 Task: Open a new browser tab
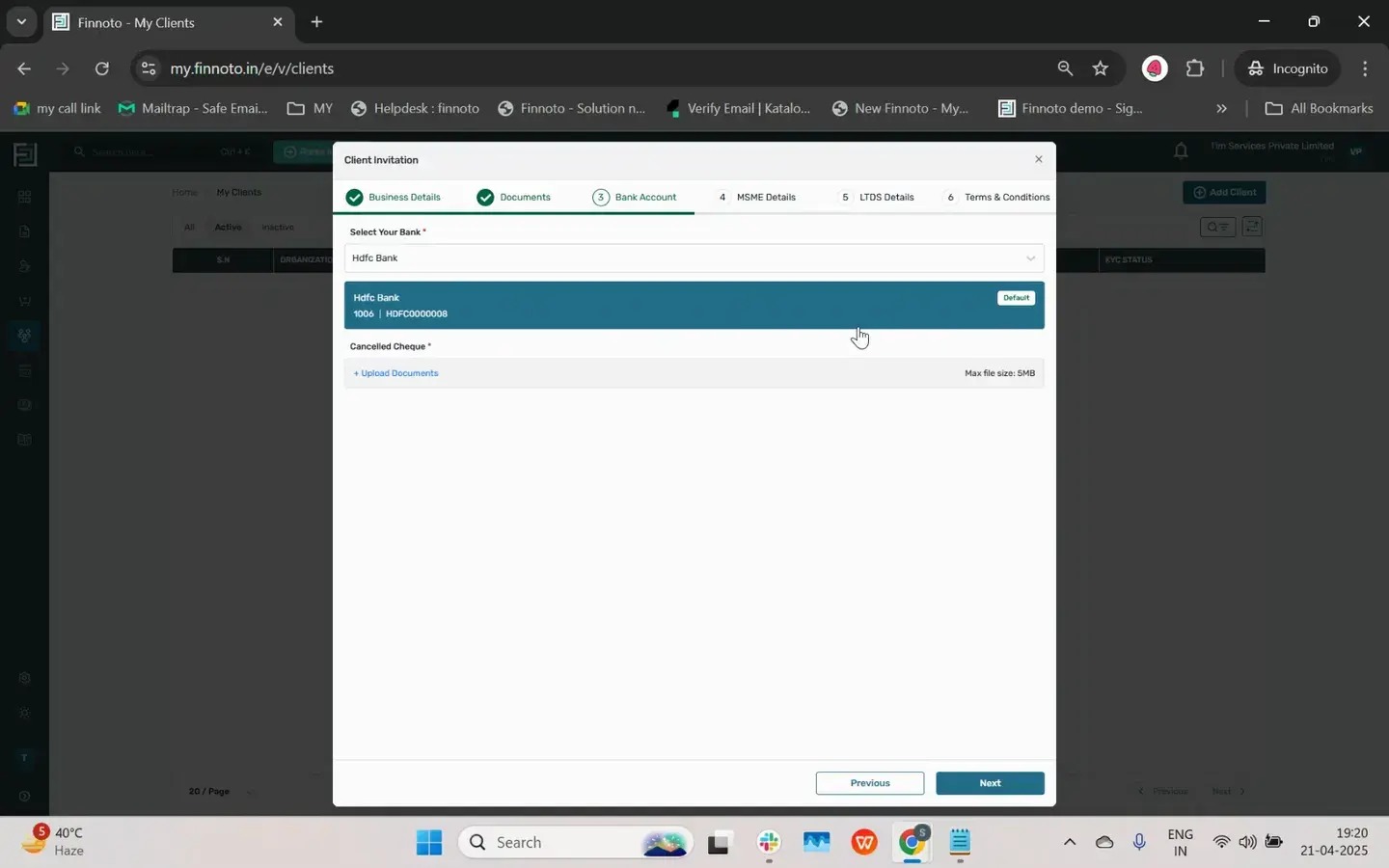[x=316, y=22]
